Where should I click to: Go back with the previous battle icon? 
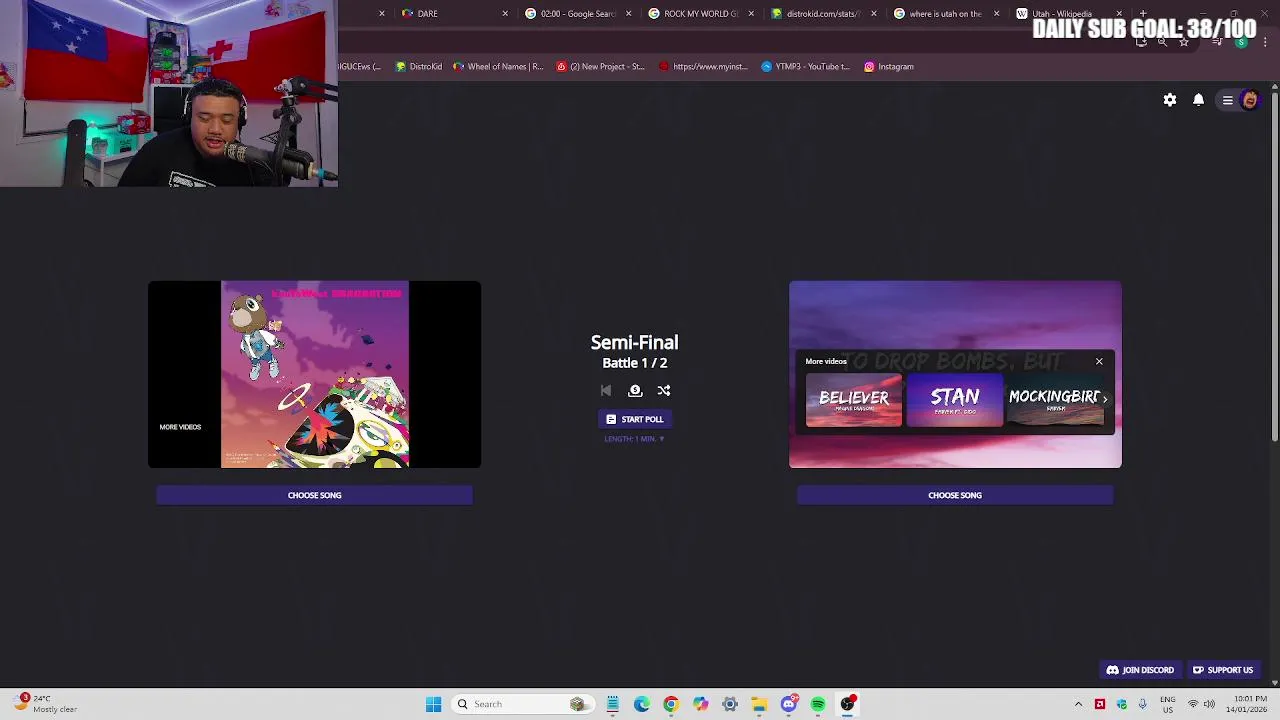tap(606, 391)
